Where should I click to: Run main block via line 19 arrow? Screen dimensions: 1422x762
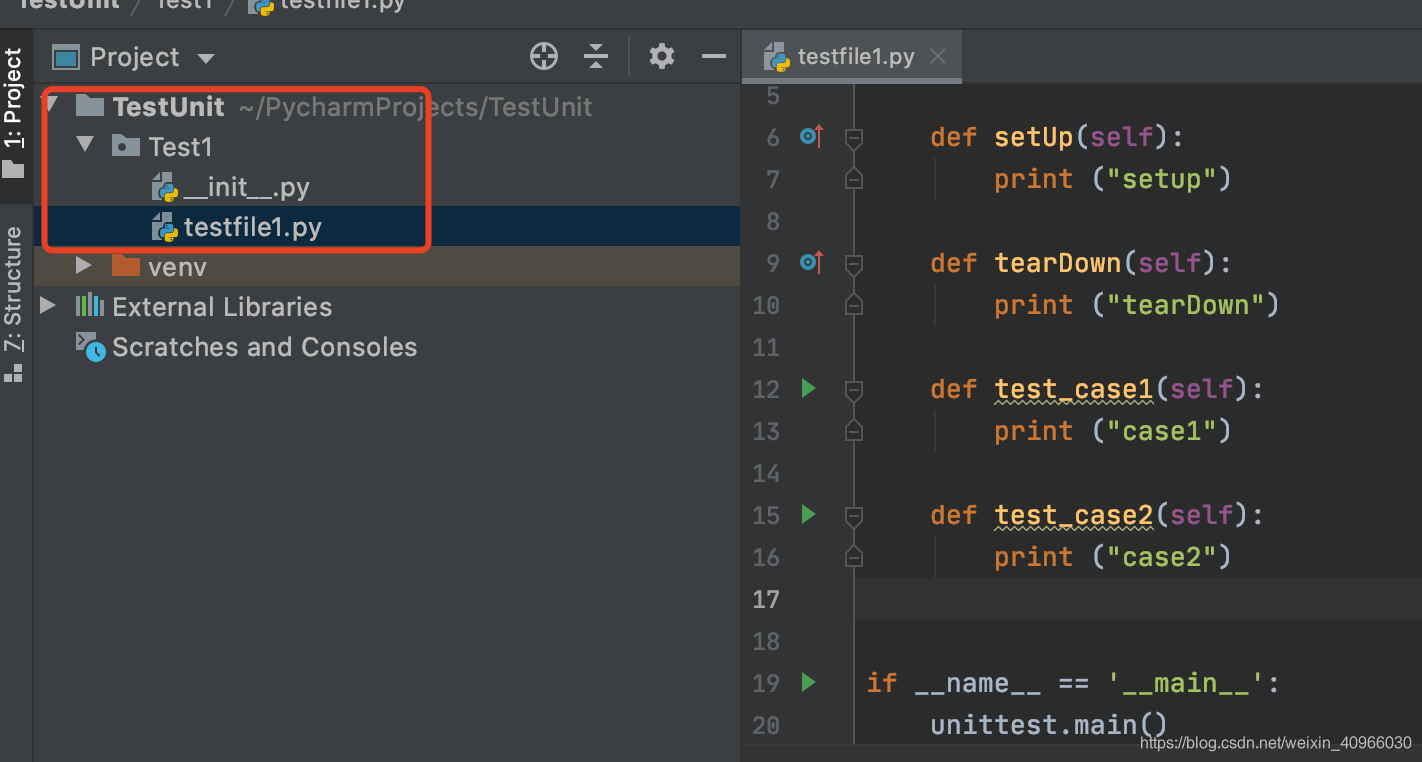point(809,682)
